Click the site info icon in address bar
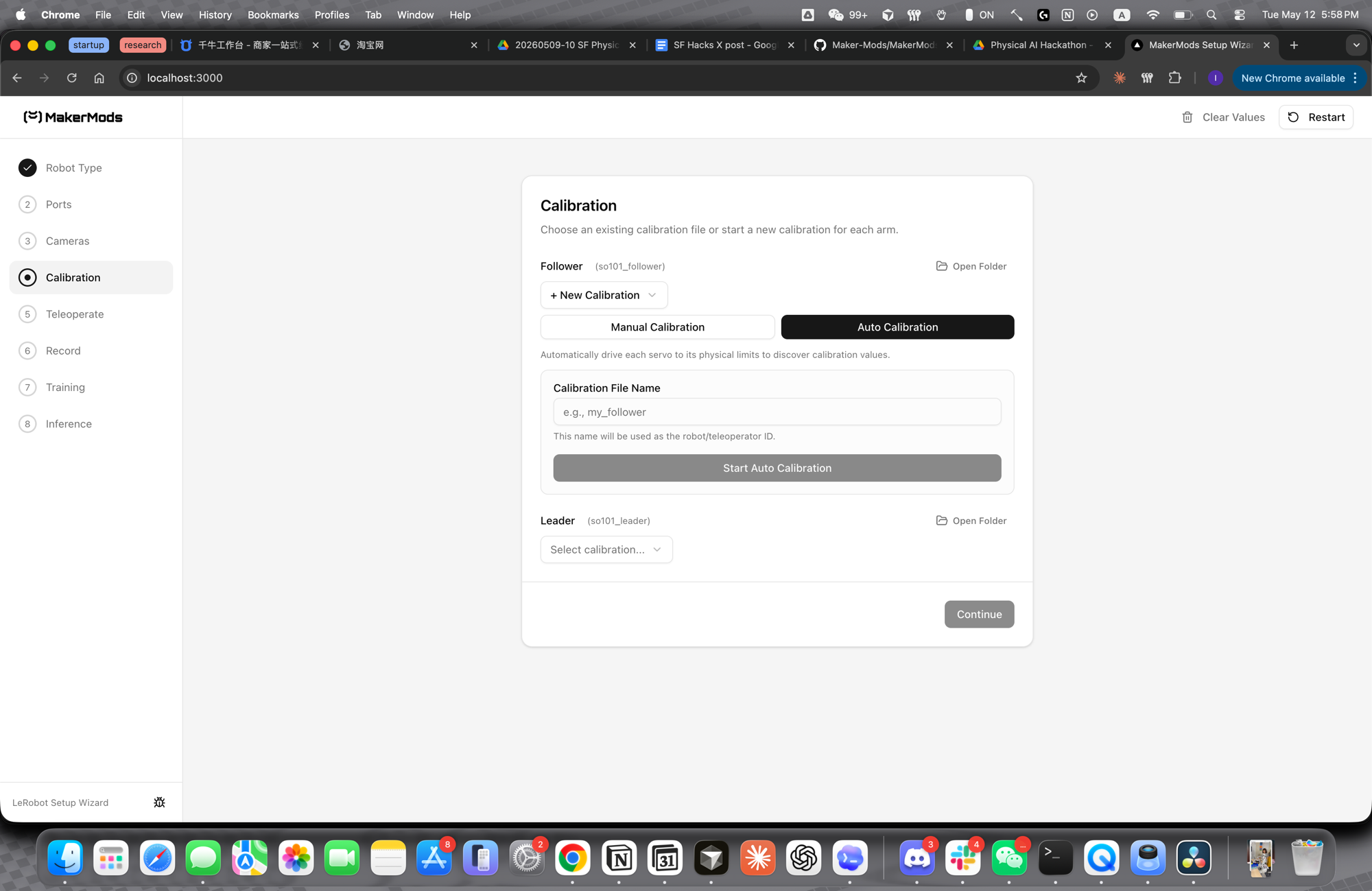Screen dimensions: 1372x891 click(x=132, y=78)
